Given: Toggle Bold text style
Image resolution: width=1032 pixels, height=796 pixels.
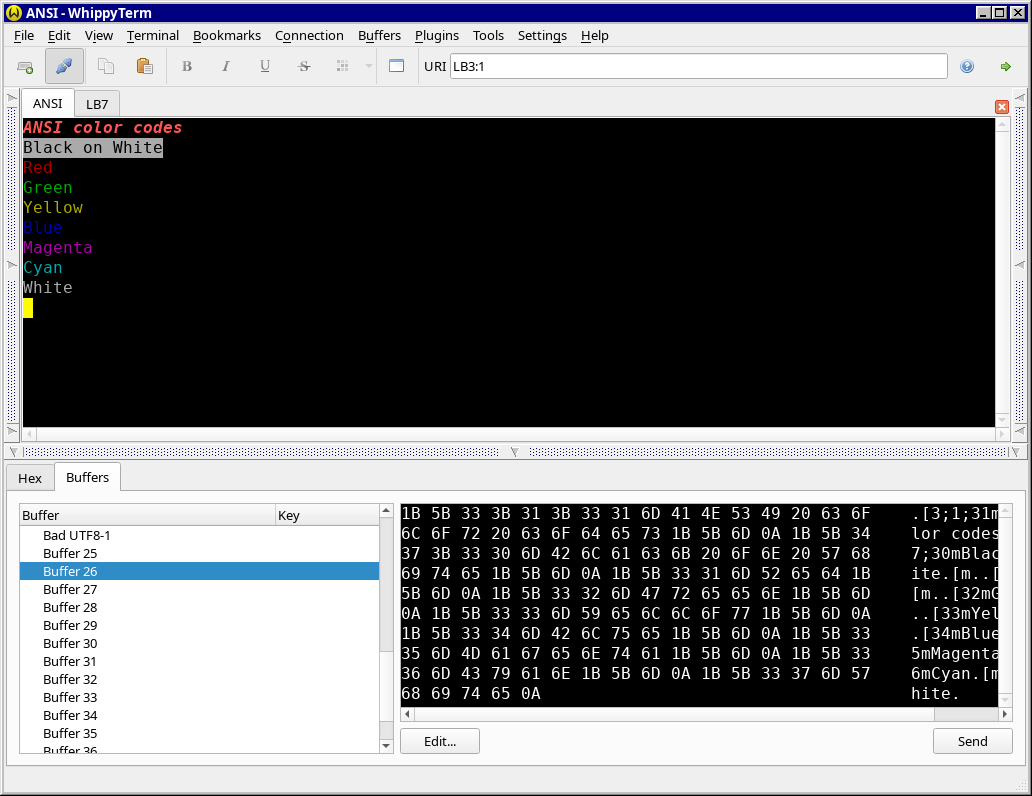Looking at the screenshot, I should [x=186, y=67].
